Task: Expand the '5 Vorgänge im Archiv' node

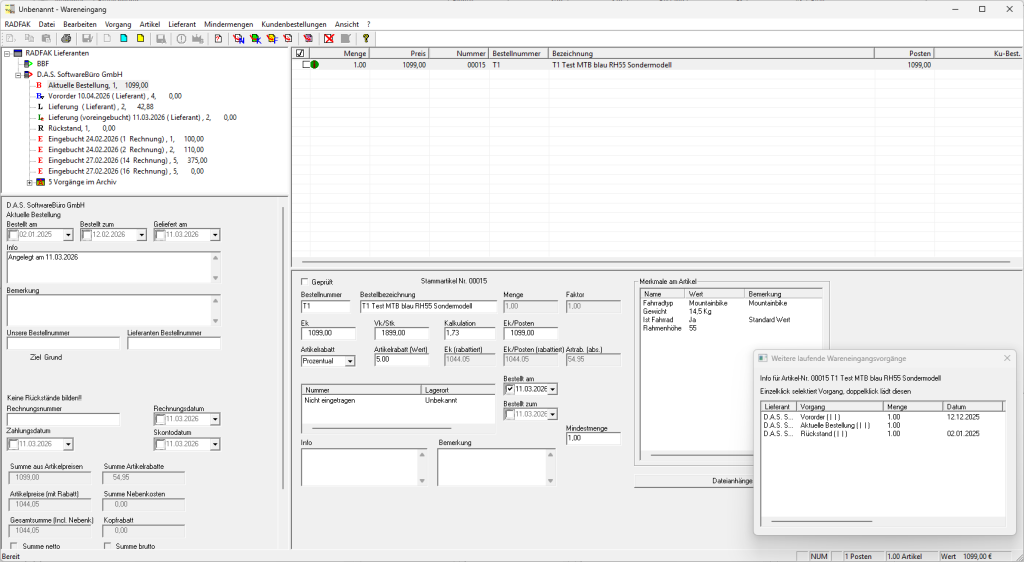Action: point(30,182)
